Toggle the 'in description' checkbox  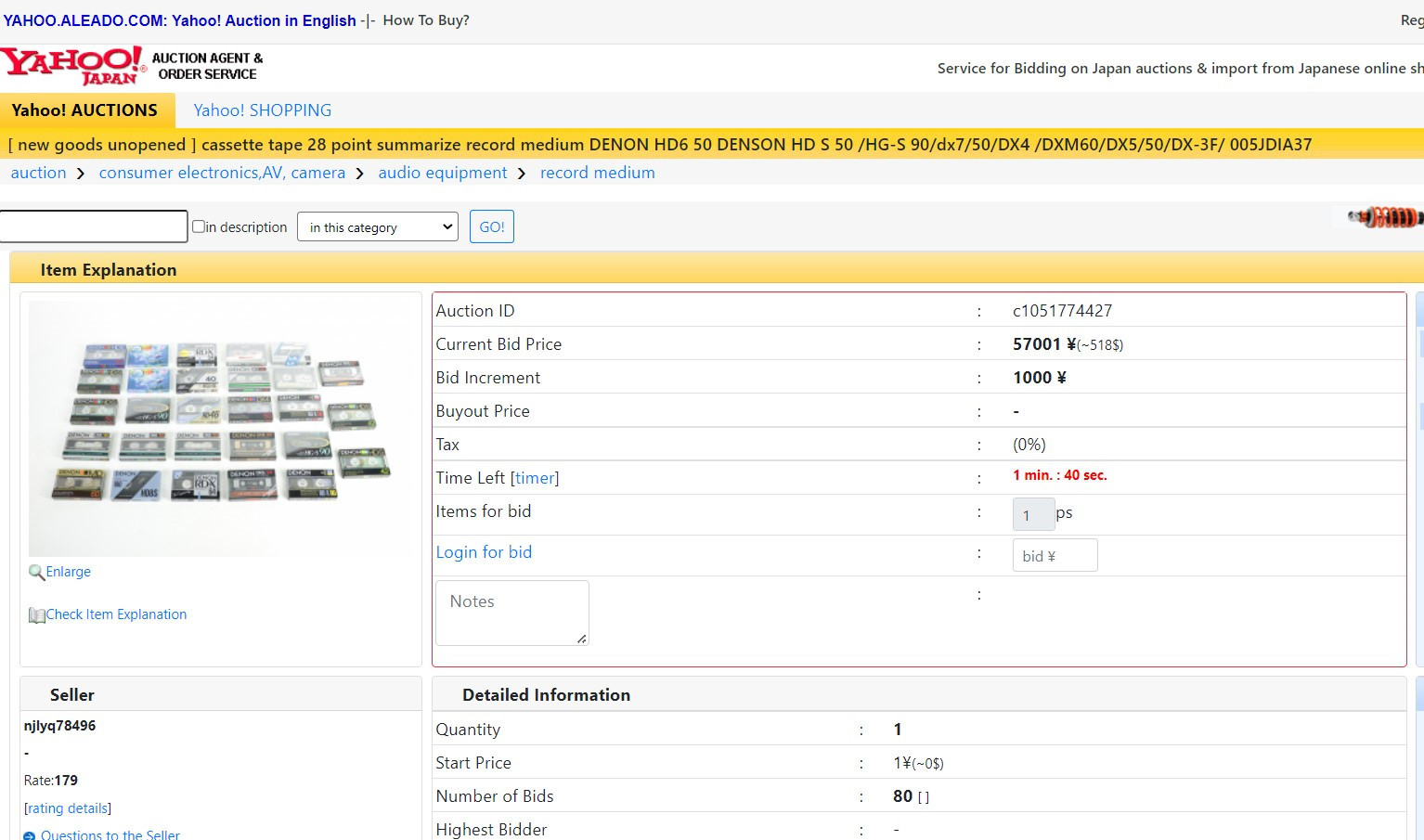click(199, 226)
